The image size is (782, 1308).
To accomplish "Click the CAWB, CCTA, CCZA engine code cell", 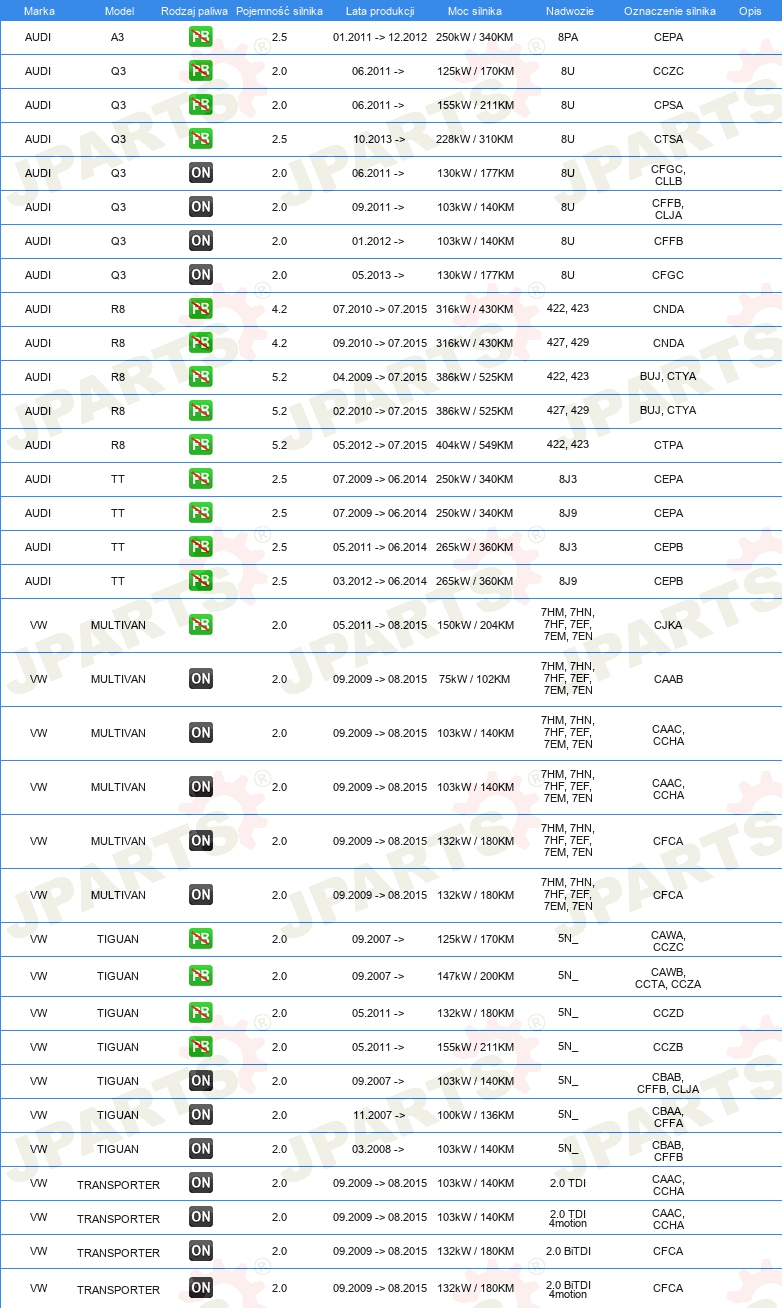I will [668, 977].
